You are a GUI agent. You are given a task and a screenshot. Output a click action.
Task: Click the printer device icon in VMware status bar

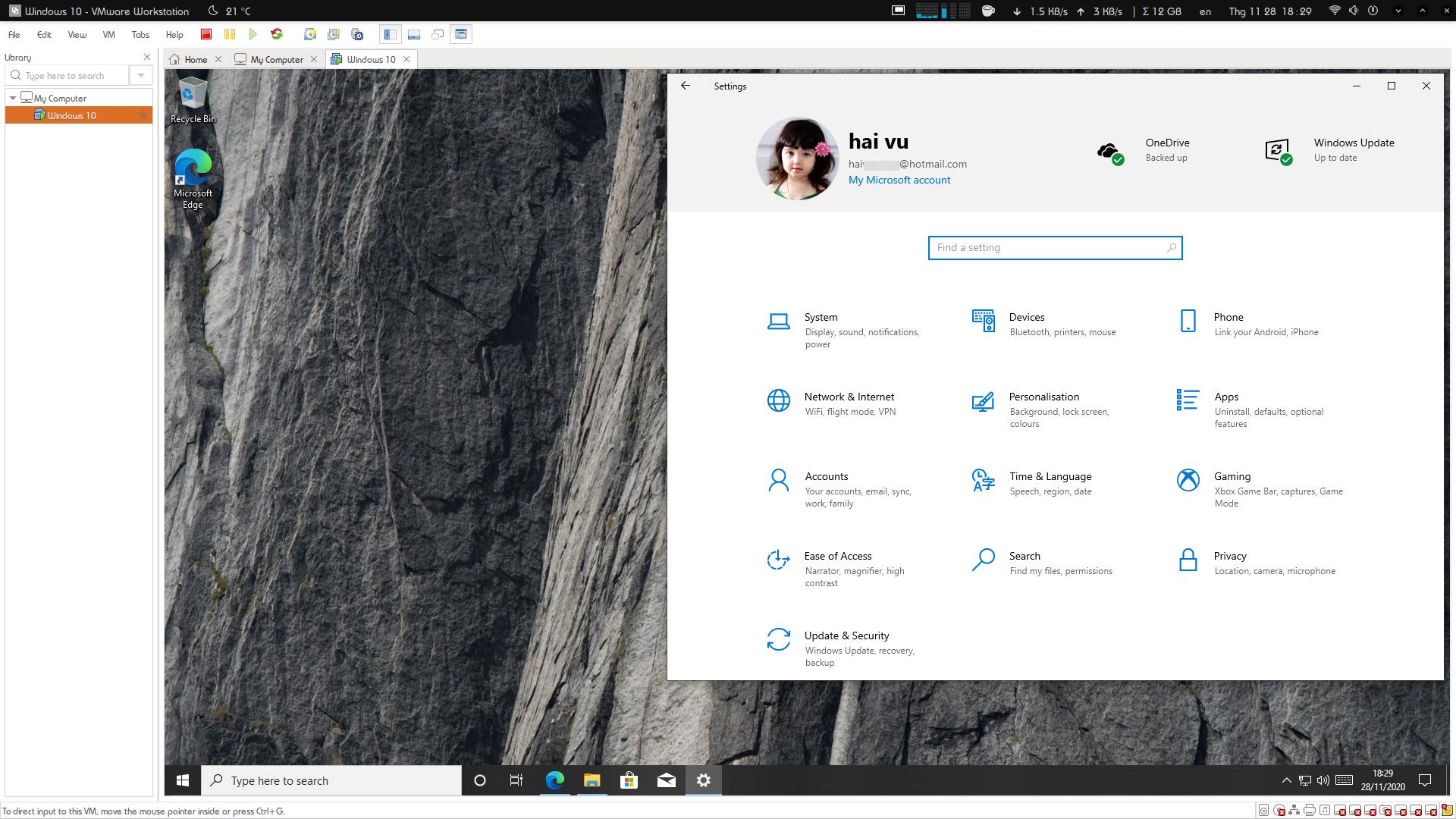click(1310, 811)
